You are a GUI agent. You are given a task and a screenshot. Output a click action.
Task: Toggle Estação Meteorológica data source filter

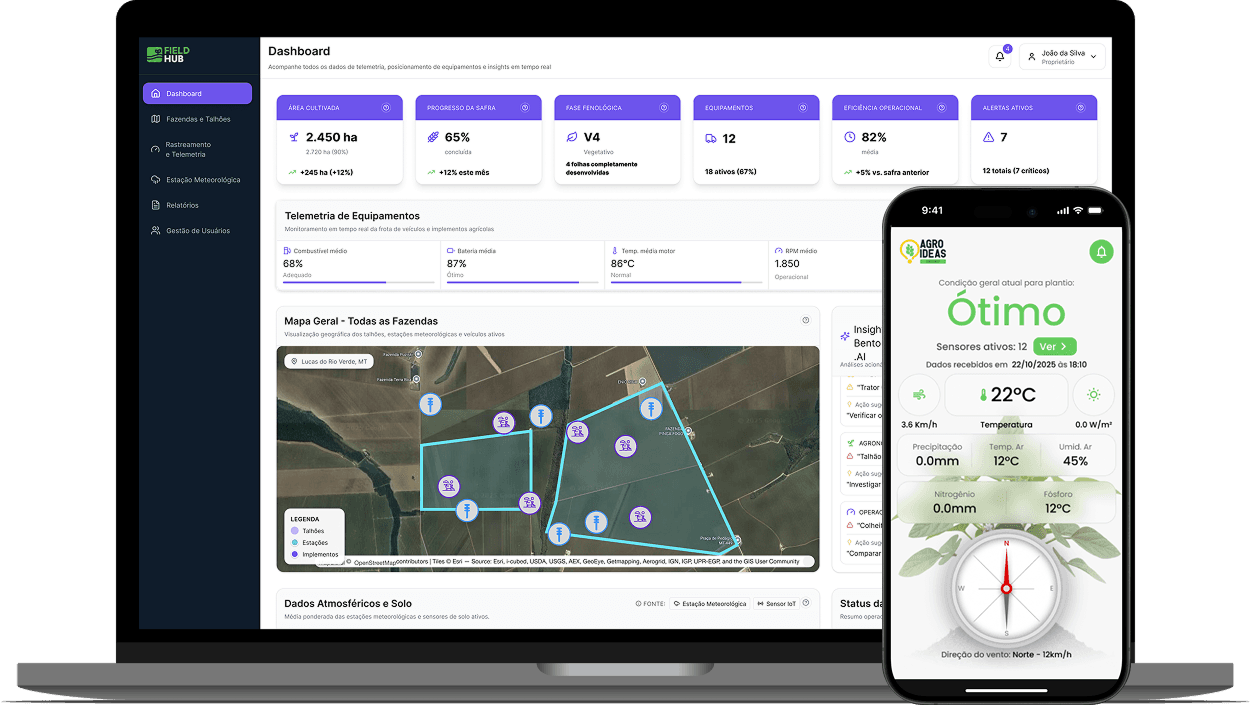(x=709, y=604)
